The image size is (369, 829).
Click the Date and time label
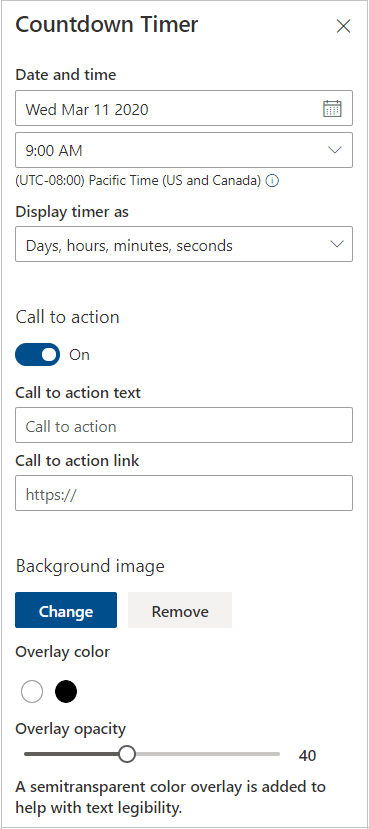point(66,75)
